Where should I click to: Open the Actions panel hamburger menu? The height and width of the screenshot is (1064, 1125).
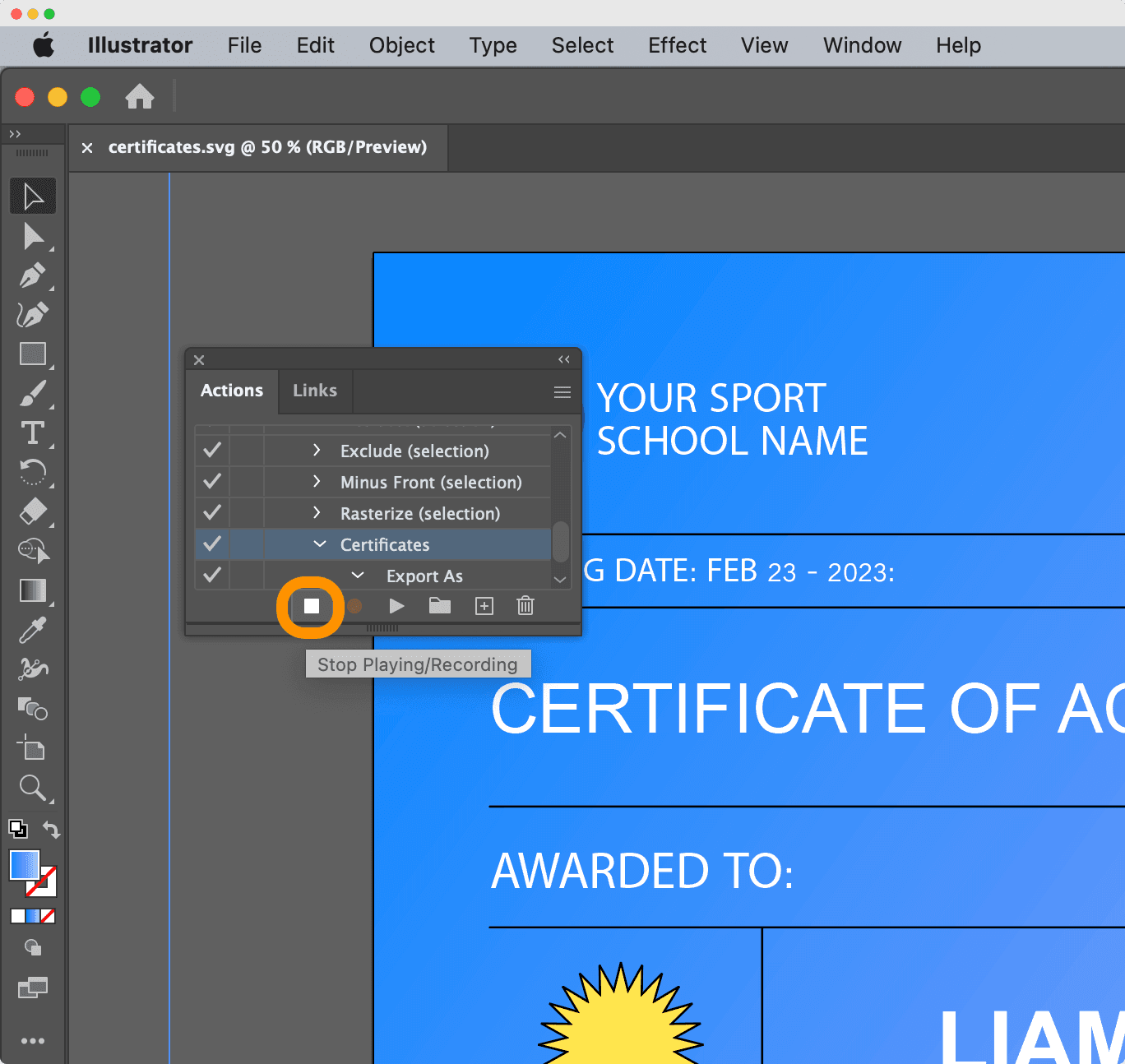tap(562, 392)
